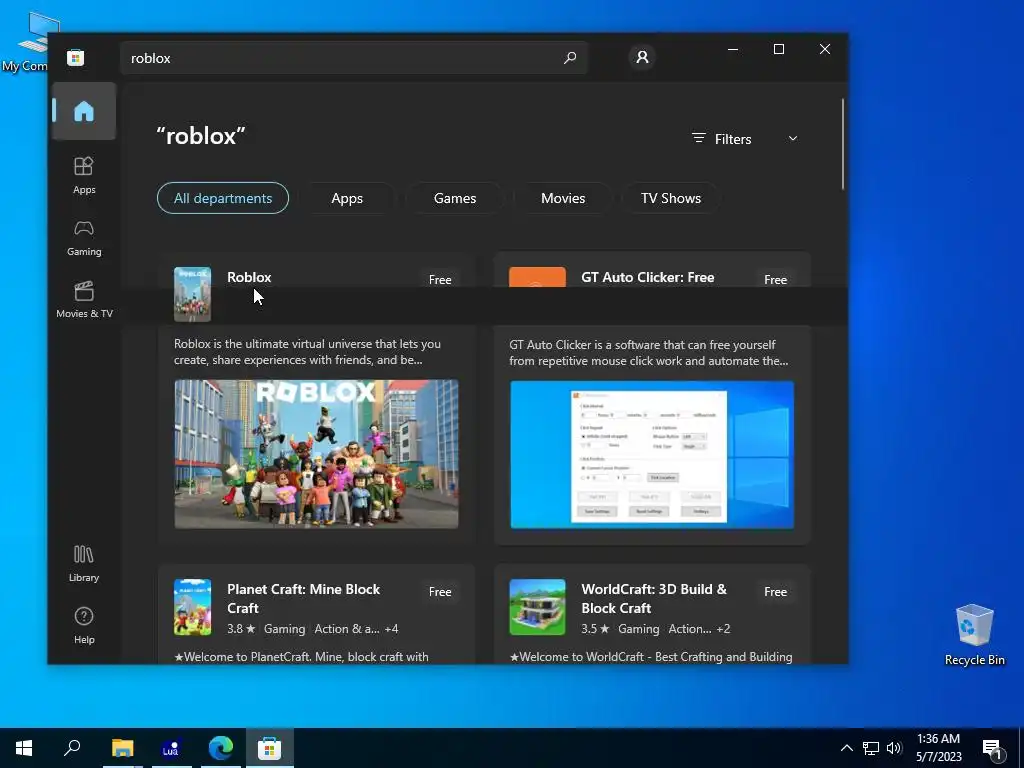Image resolution: width=1024 pixels, height=768 pixels.
Task: Open the Gaming section in the sidebar
Action: (84, 238)
